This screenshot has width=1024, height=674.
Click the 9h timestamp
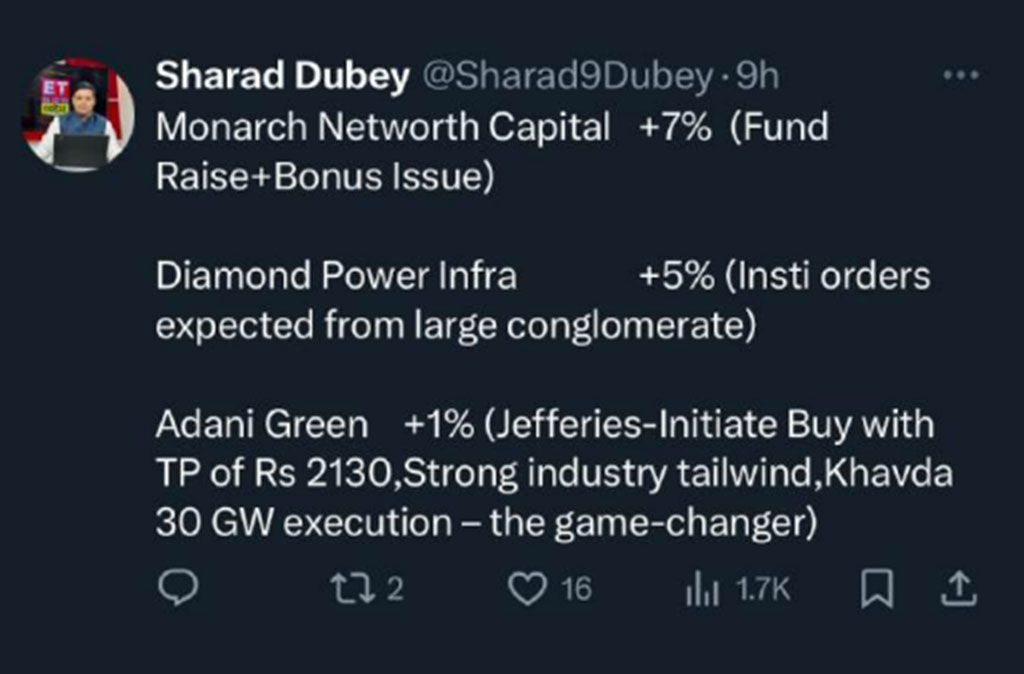(x=757, y=78)
